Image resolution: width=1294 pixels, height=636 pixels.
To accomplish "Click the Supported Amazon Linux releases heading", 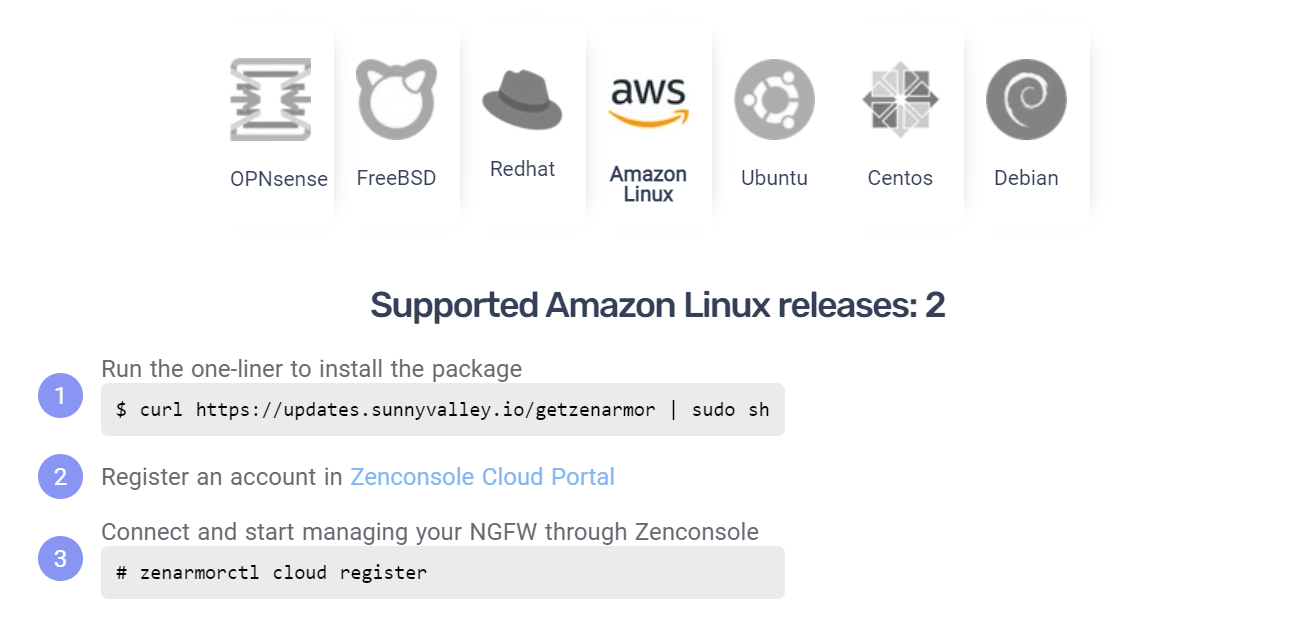I will click(658, 304).
